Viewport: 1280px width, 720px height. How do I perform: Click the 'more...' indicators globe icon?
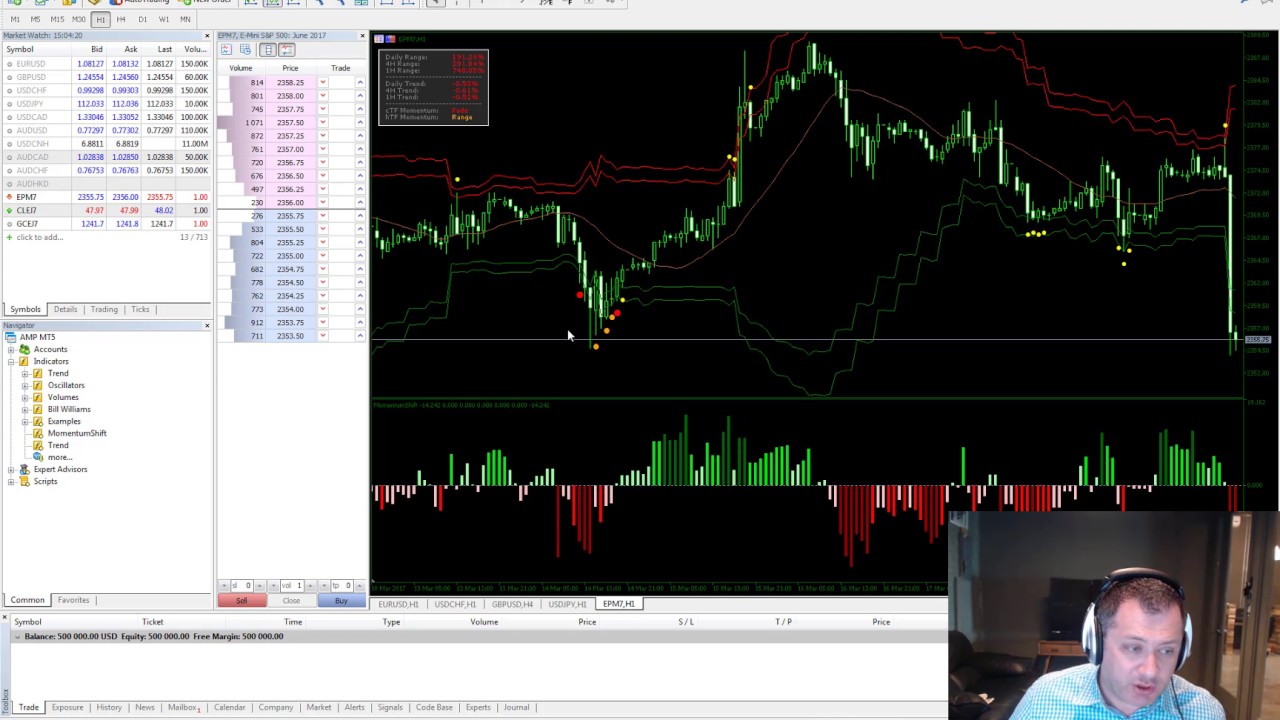click(38, 457)
